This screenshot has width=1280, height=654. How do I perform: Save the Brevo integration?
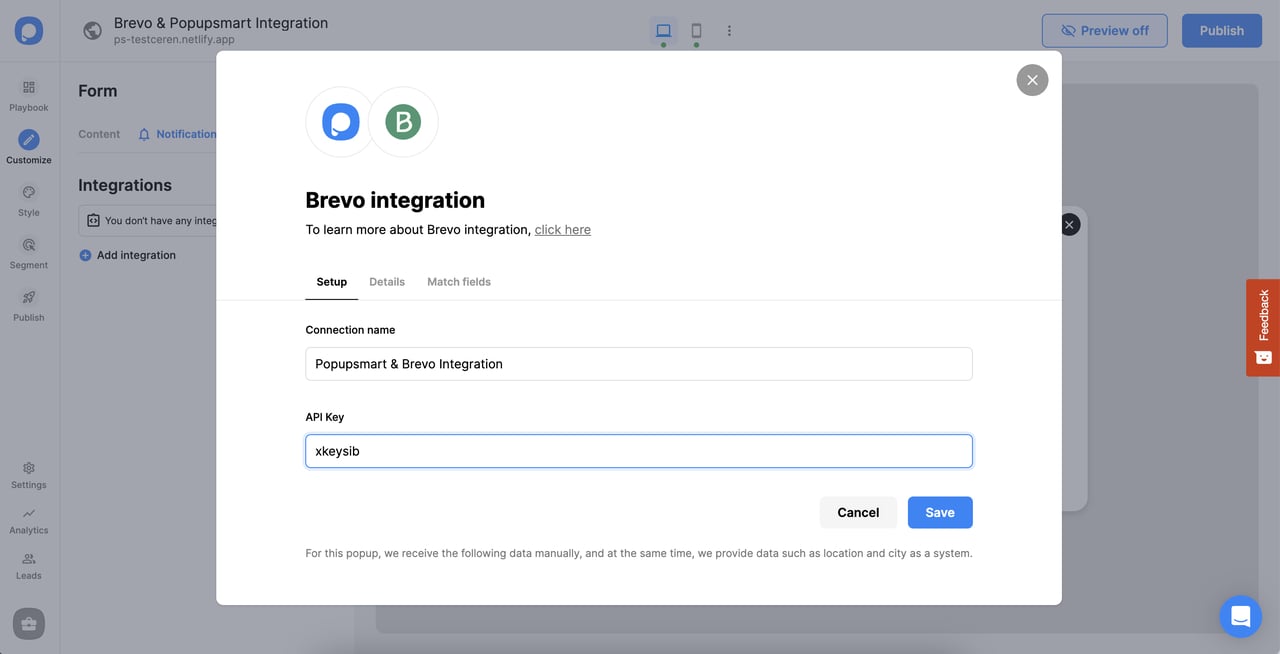tap(939, 512)
